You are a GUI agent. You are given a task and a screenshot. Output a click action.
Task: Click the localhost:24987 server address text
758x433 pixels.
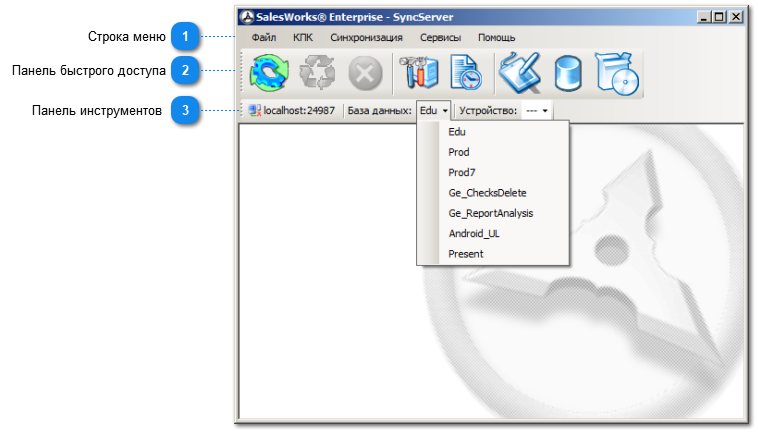point(299,111)
